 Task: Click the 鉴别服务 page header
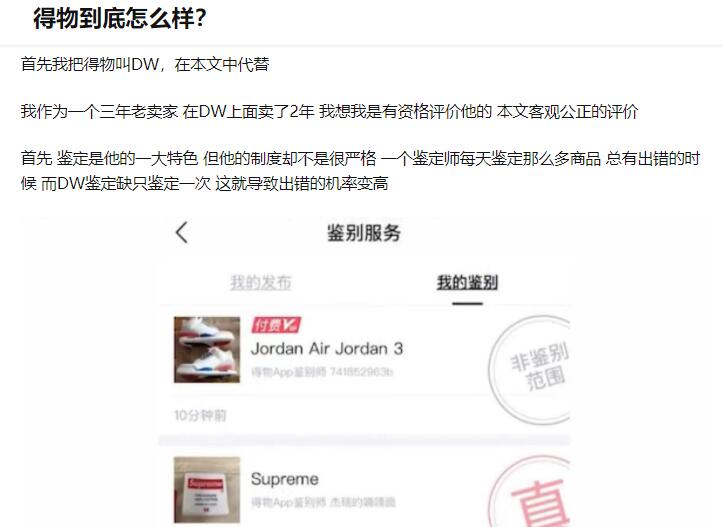364,232
